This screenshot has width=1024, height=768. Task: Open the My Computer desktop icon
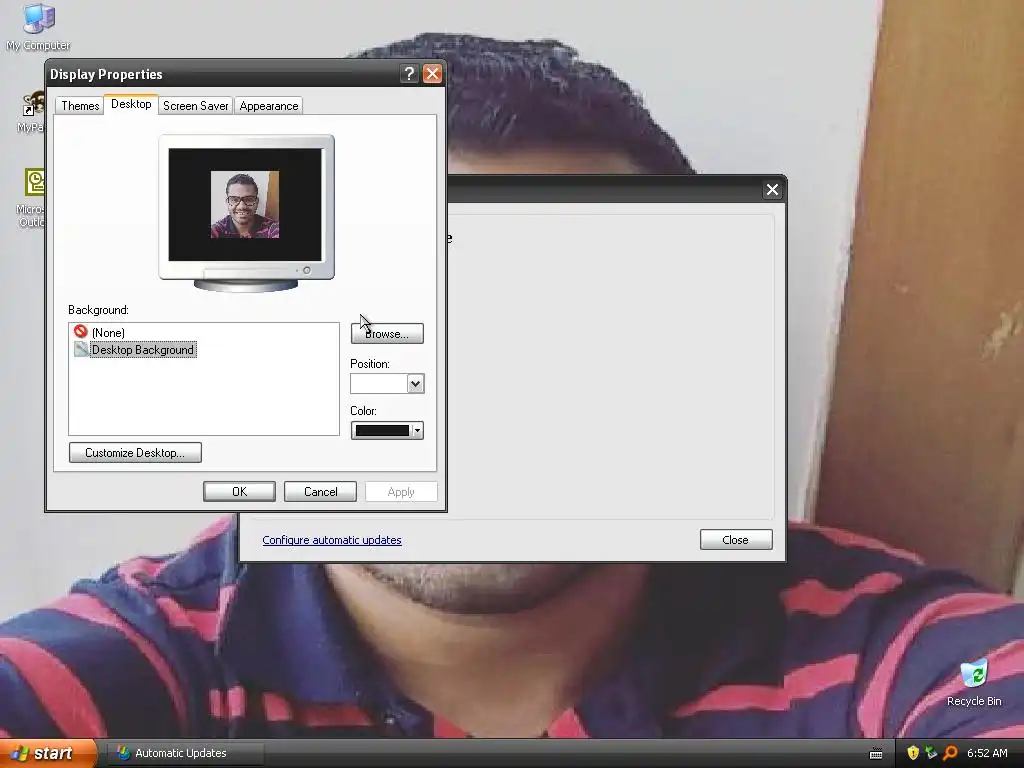[38, 26]
